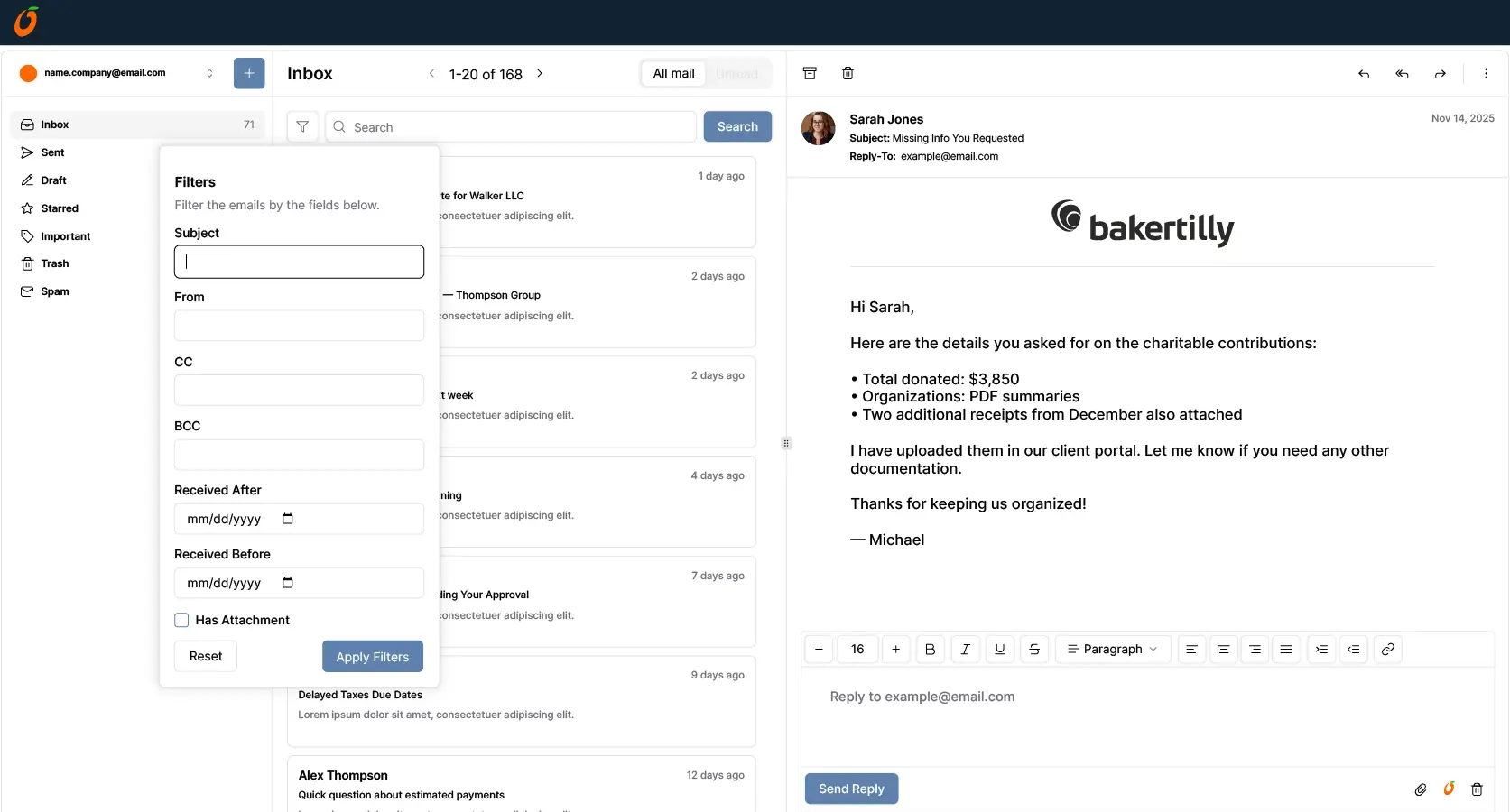This screenshot has width=1510, height=812.
Task: Forward the email using the forward arrow
Action: point(1440,74)
